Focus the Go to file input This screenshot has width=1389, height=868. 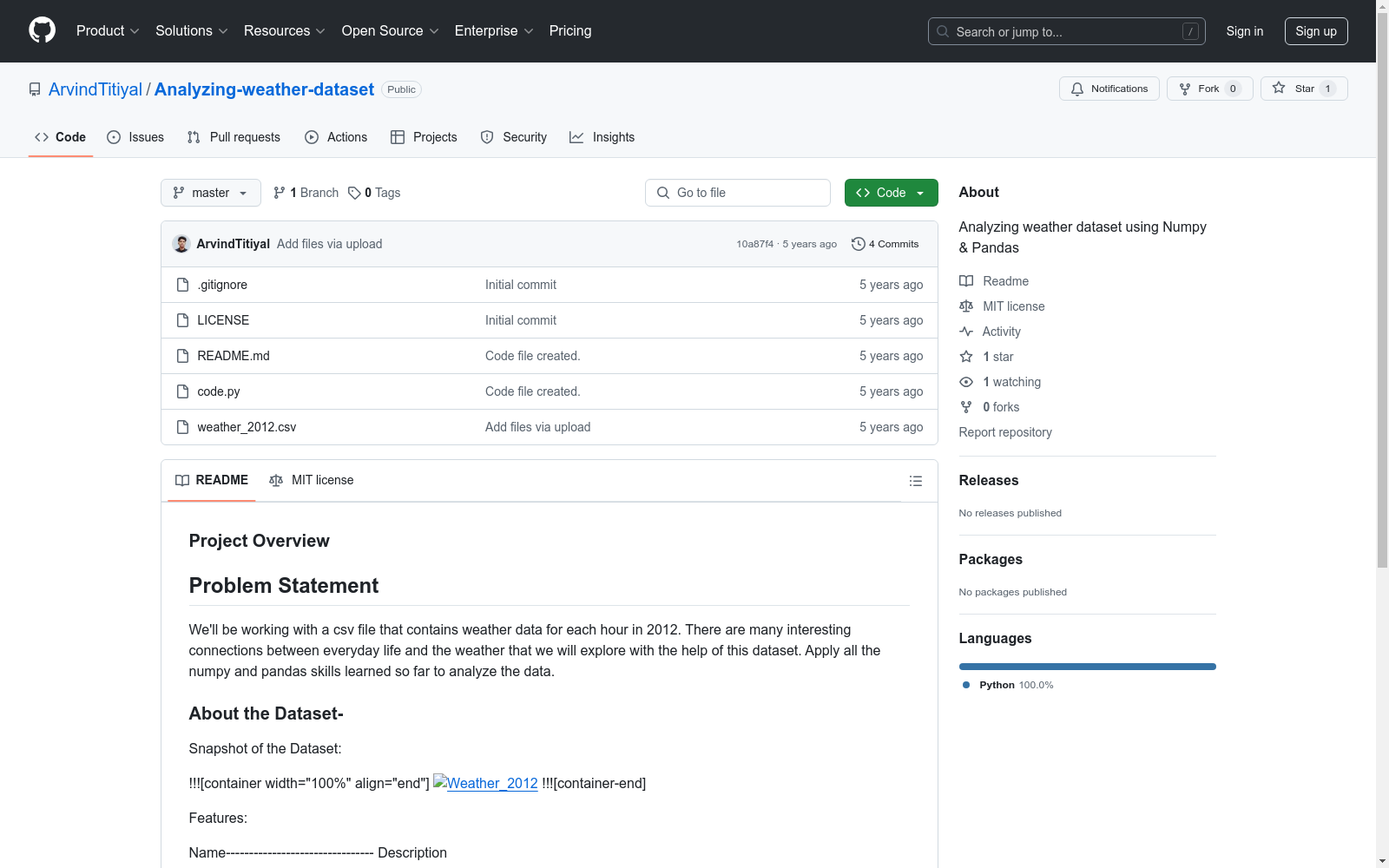738,193
